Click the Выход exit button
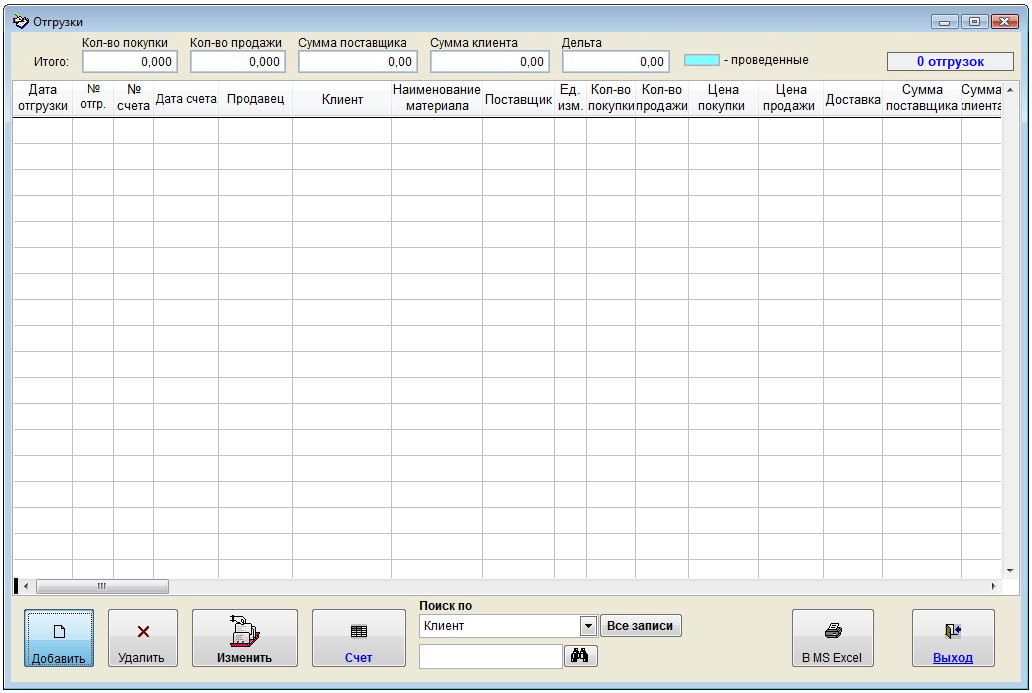The height and width of the screenshot is (693, 1032). pos(952,638)
